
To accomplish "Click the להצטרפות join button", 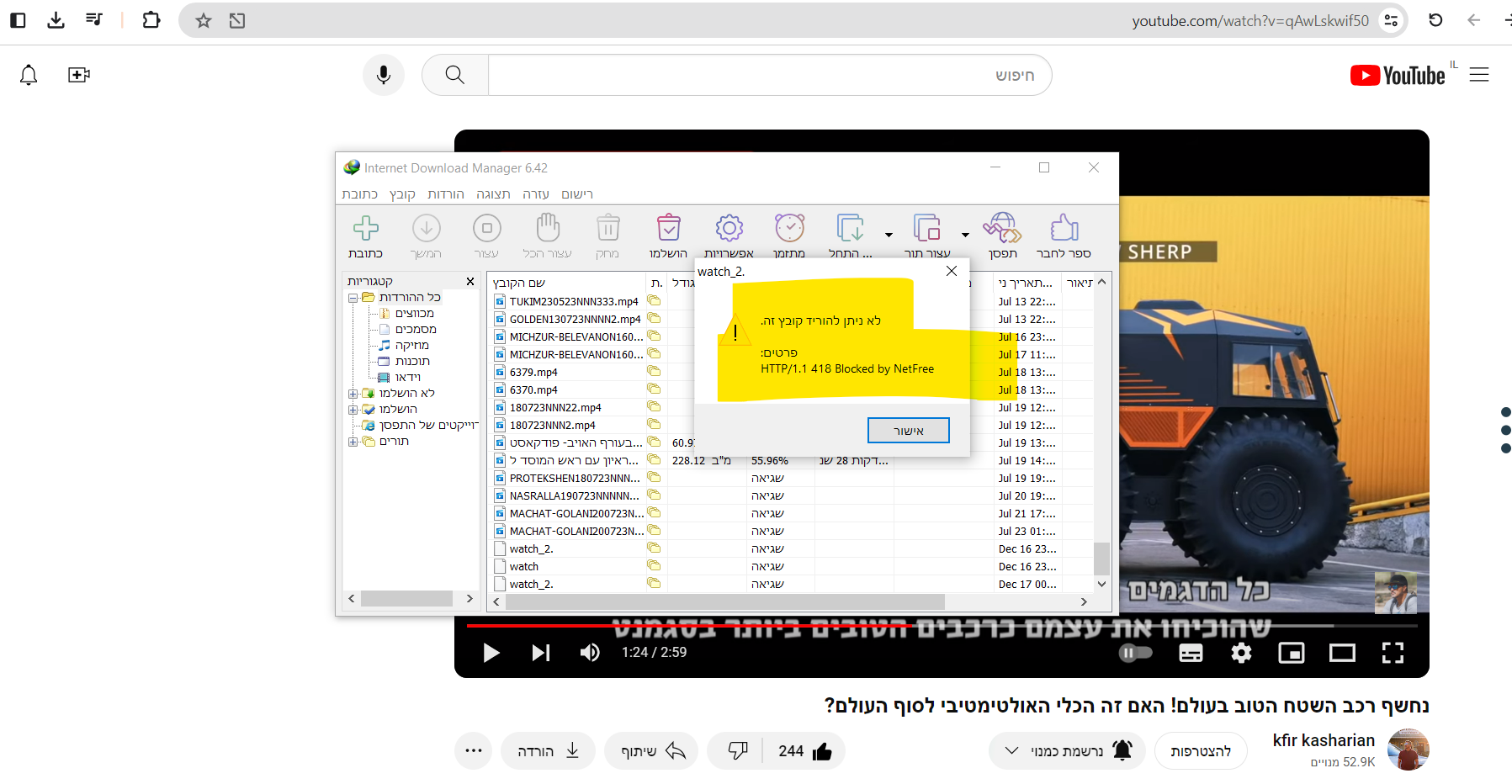I will (x=1201, y=751).
